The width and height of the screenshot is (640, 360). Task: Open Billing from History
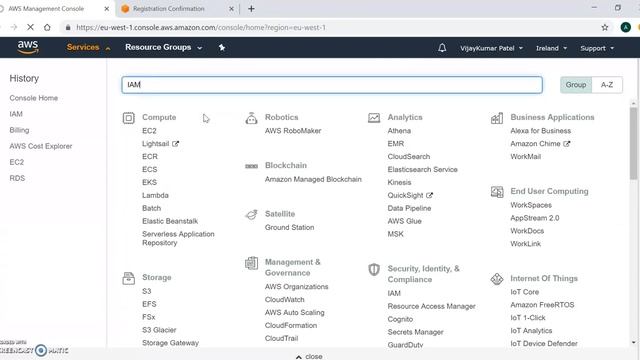tap(19, 130)
